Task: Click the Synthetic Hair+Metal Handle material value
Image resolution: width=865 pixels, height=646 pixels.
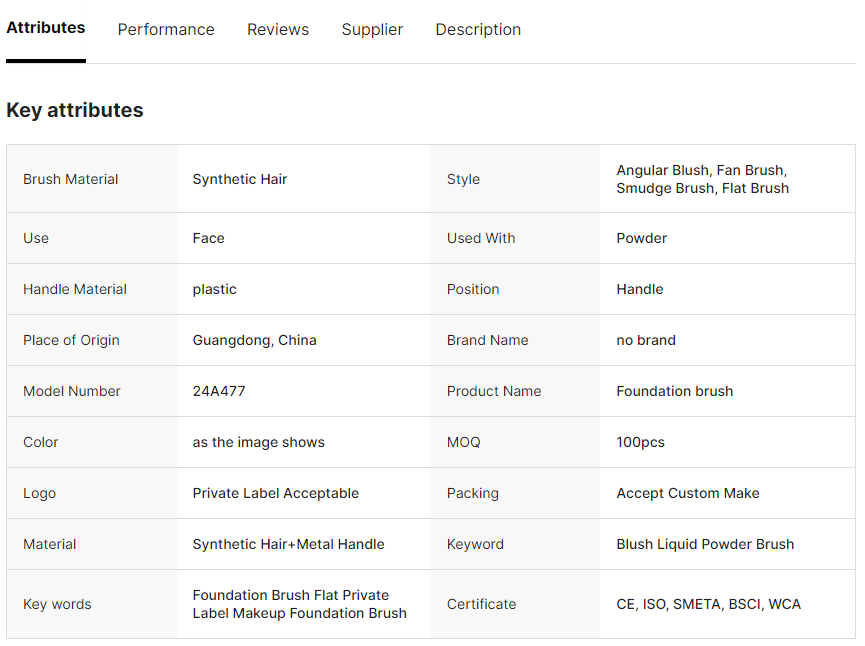Action: point(289,544)
